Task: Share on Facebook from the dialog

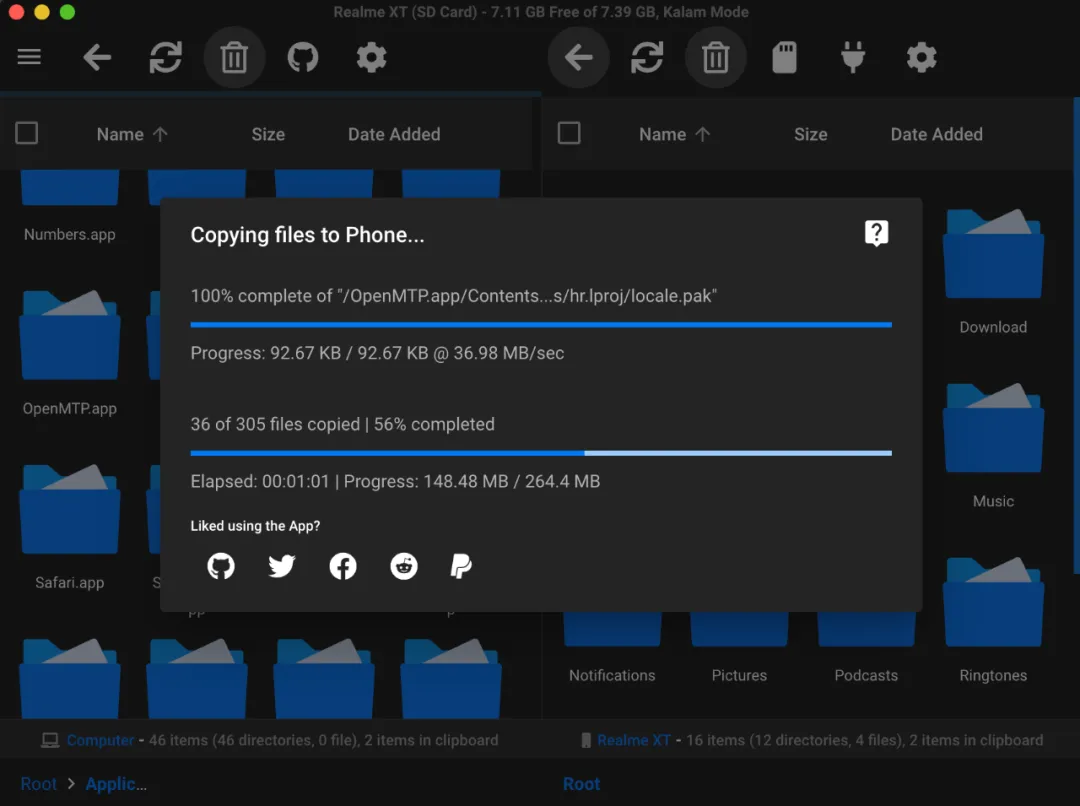Action: click(x=343, y=566)
